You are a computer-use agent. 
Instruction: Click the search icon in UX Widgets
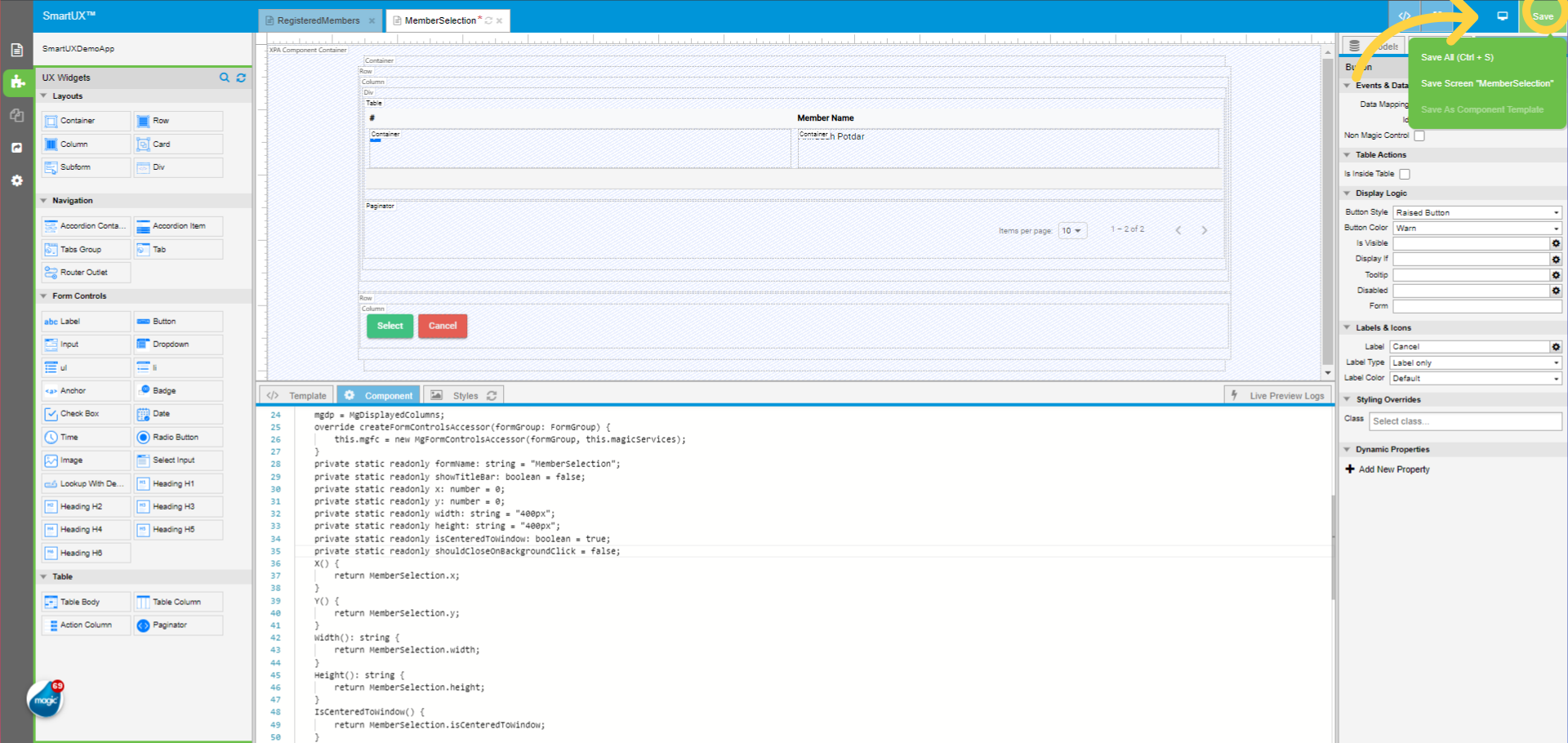[225, 78]
